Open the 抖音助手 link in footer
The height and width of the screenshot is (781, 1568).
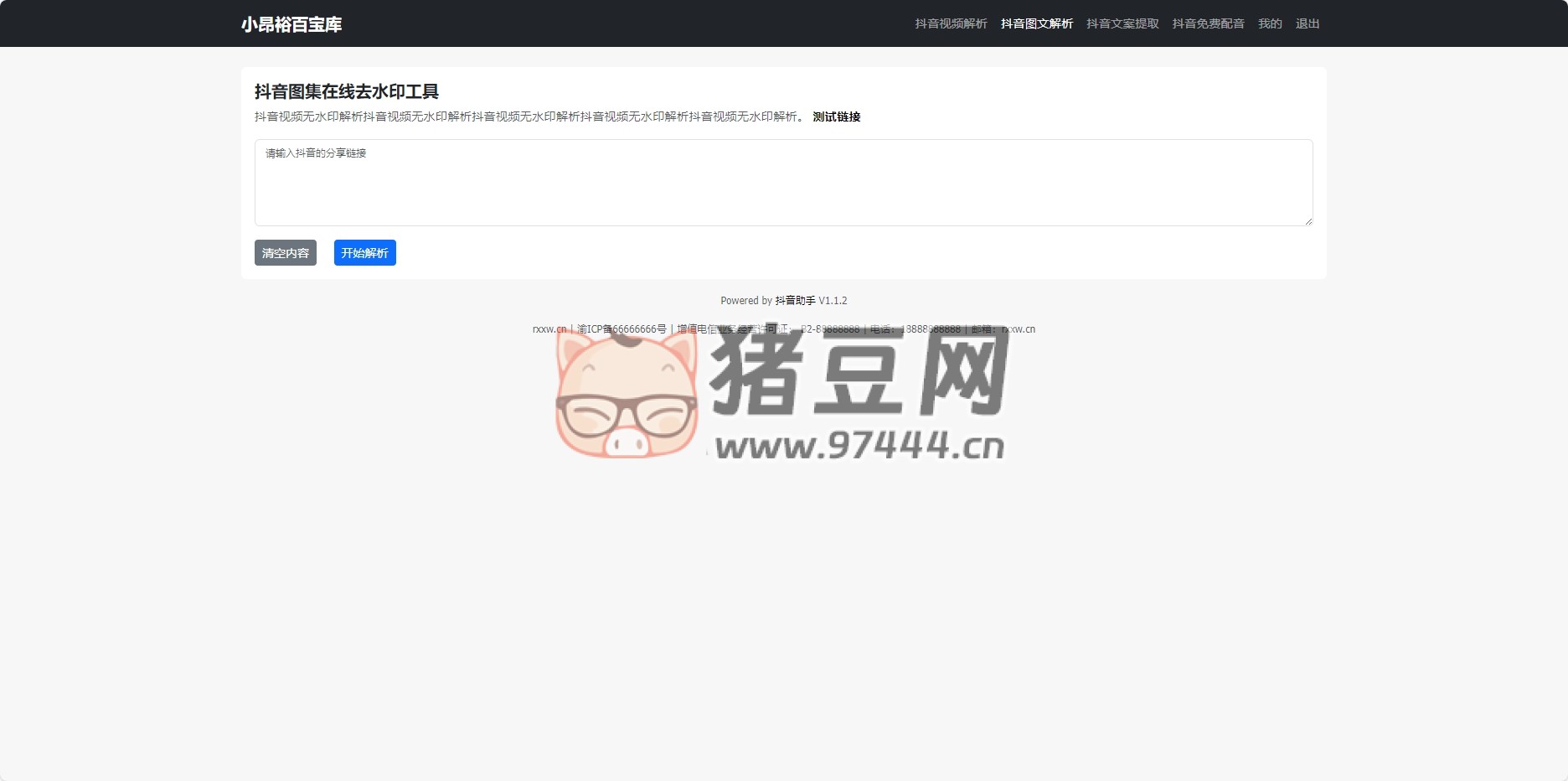tap(795, 301)
